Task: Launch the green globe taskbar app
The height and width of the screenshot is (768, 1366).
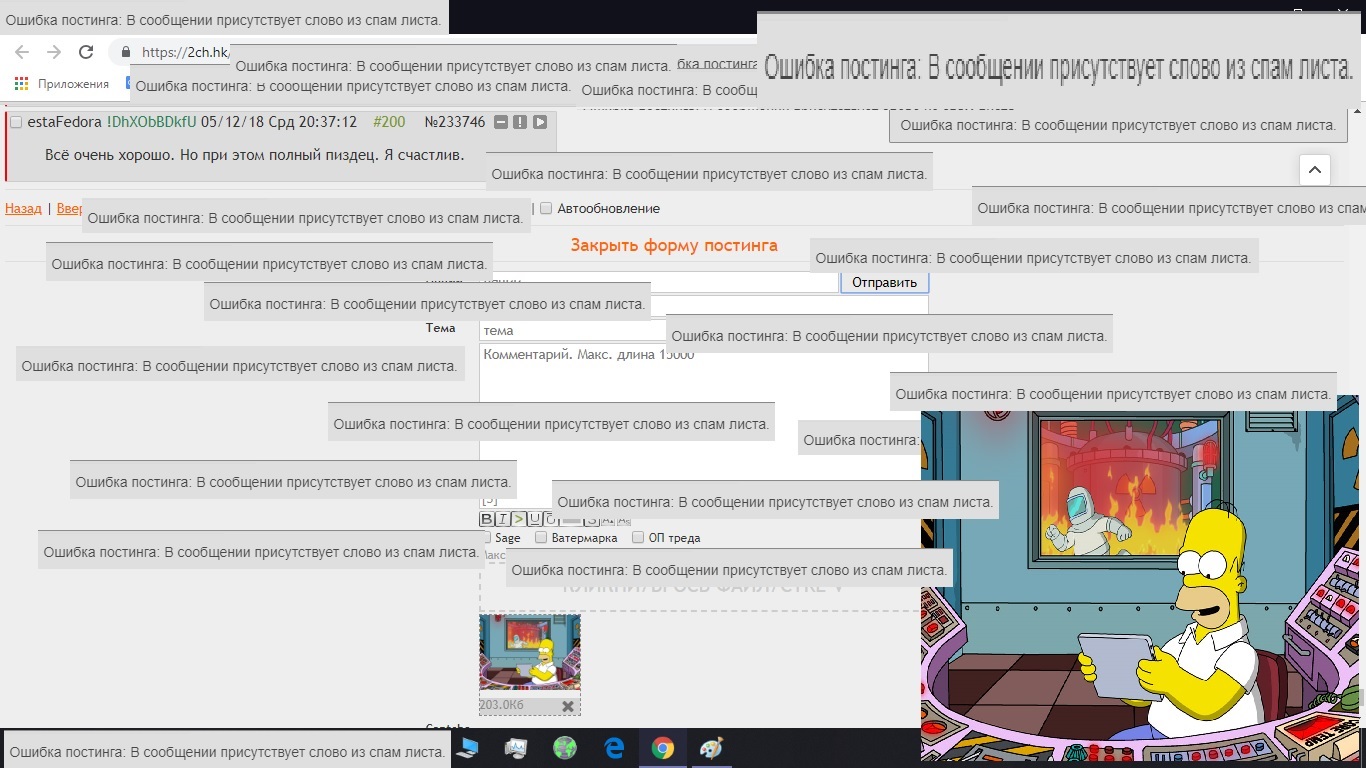Action: [565, 748]
